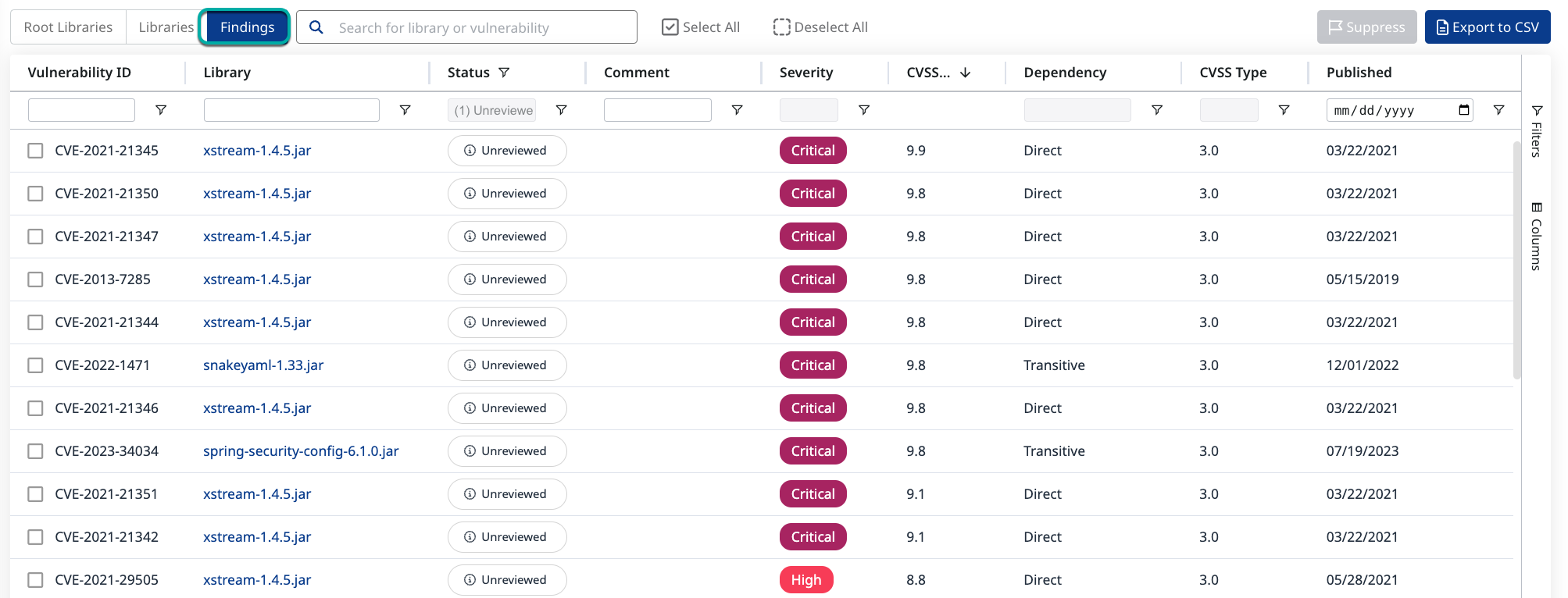Image resolution: width=1568 pixels, height=598 pixels.
Task: Open the Library column filter funnel
Action: (405, 110)
